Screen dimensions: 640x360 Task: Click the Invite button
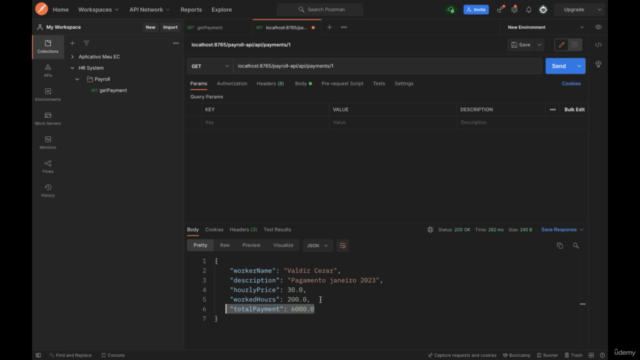[476, 9]
